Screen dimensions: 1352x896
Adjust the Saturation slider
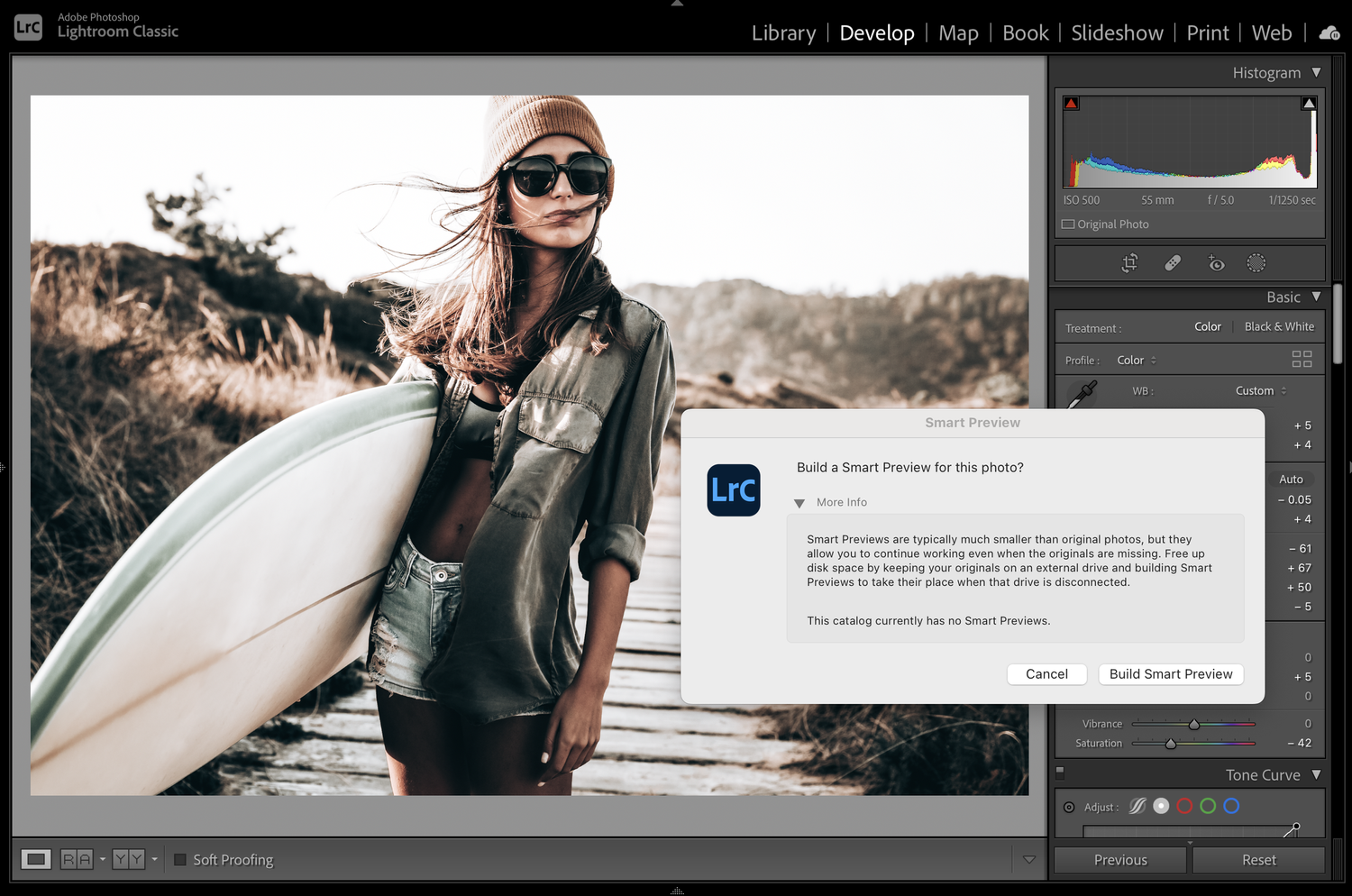1171,743
